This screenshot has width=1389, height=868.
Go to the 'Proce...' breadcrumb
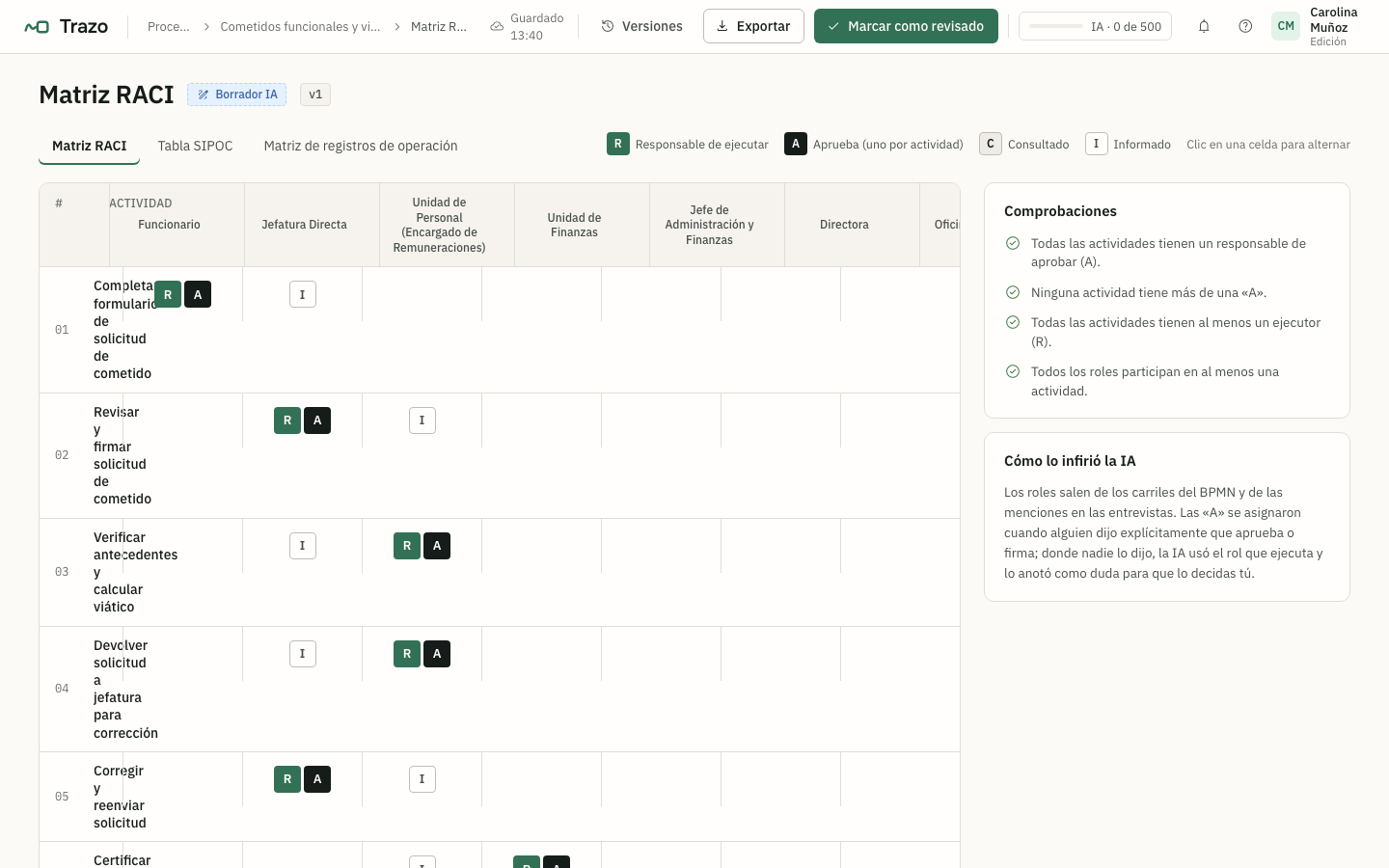pos(169,26)
